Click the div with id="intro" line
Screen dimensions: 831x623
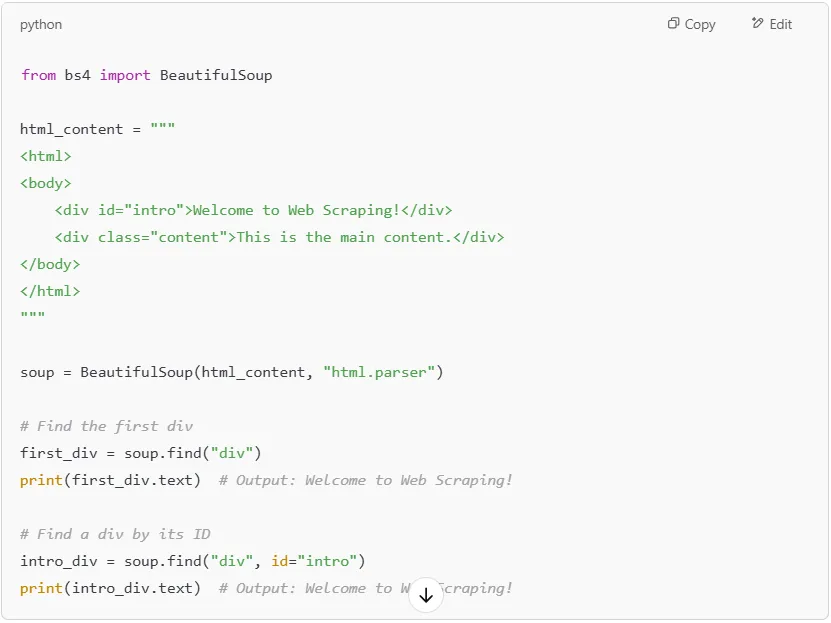253,210
